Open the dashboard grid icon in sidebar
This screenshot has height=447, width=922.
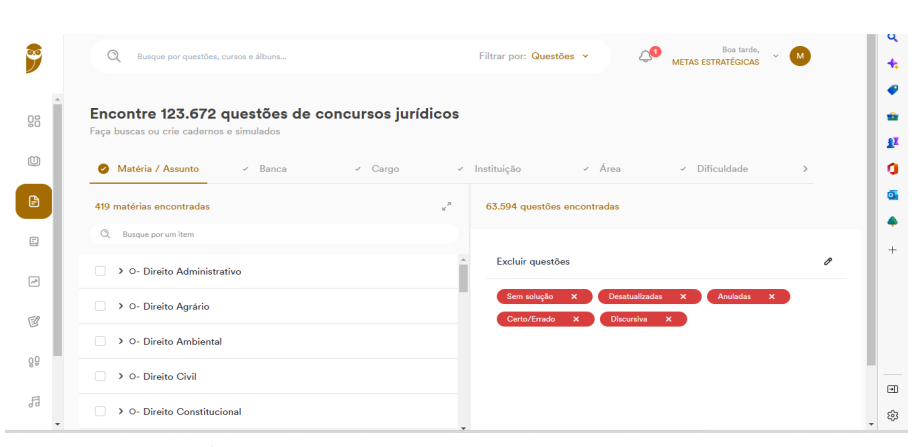pyautogui.click(x=34, y=121)
